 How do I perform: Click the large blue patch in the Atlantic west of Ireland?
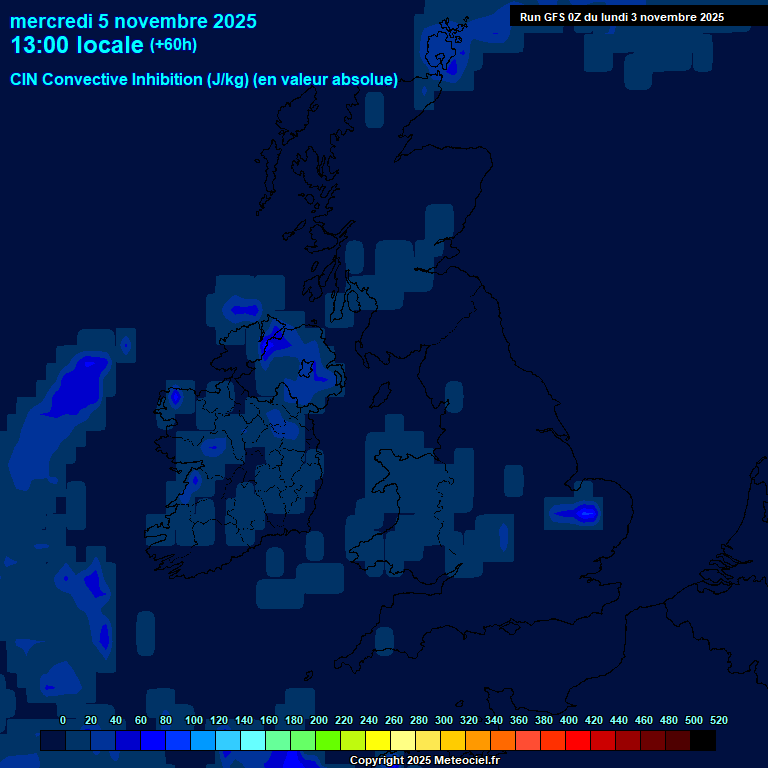[x=75, y=388]
